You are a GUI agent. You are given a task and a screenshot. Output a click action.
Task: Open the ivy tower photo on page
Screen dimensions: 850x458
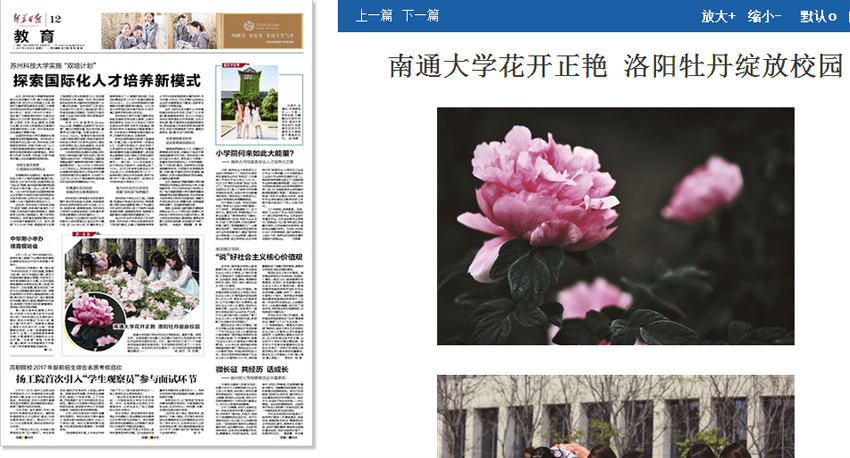click(249, 105)
